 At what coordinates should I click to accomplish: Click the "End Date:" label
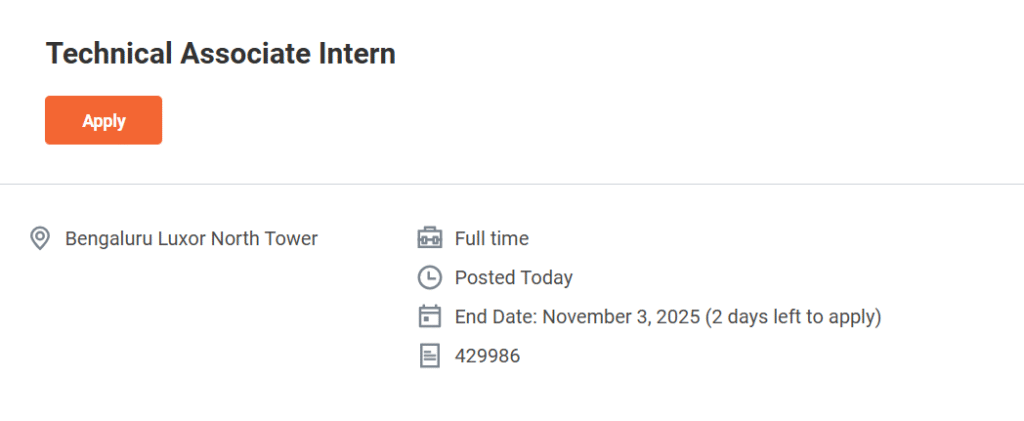coord(496,317)
